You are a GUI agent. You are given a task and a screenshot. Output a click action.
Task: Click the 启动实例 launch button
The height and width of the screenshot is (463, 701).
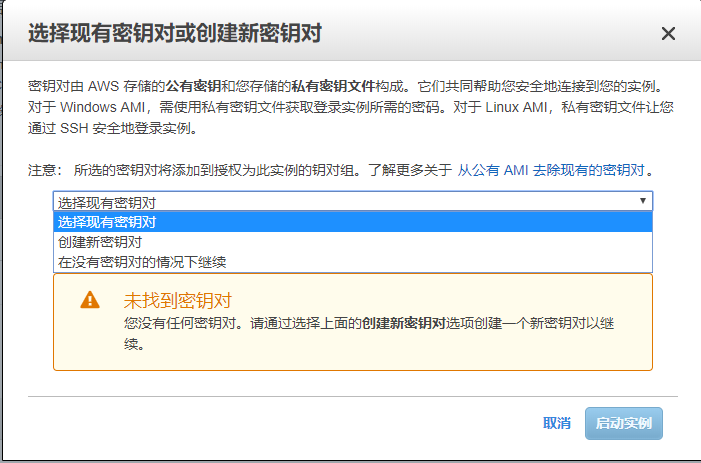[624, 423]
